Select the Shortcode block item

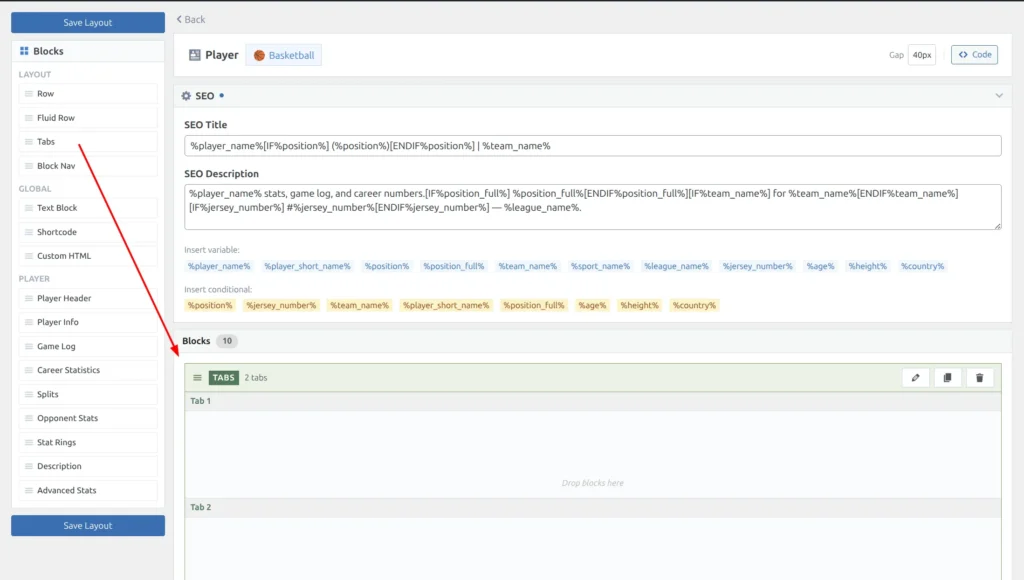tap(88, 232)
